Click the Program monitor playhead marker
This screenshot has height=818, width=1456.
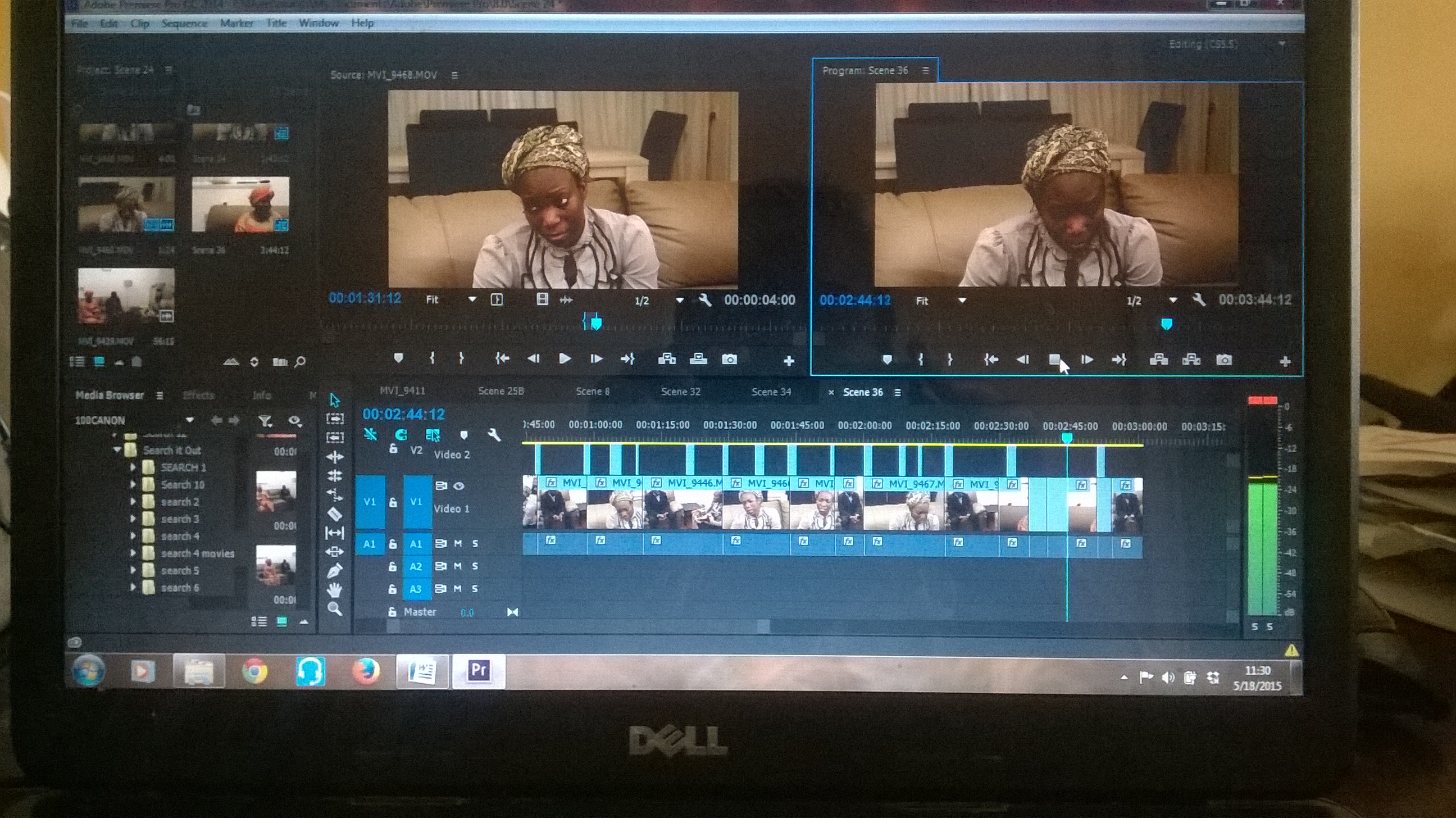1166,324
